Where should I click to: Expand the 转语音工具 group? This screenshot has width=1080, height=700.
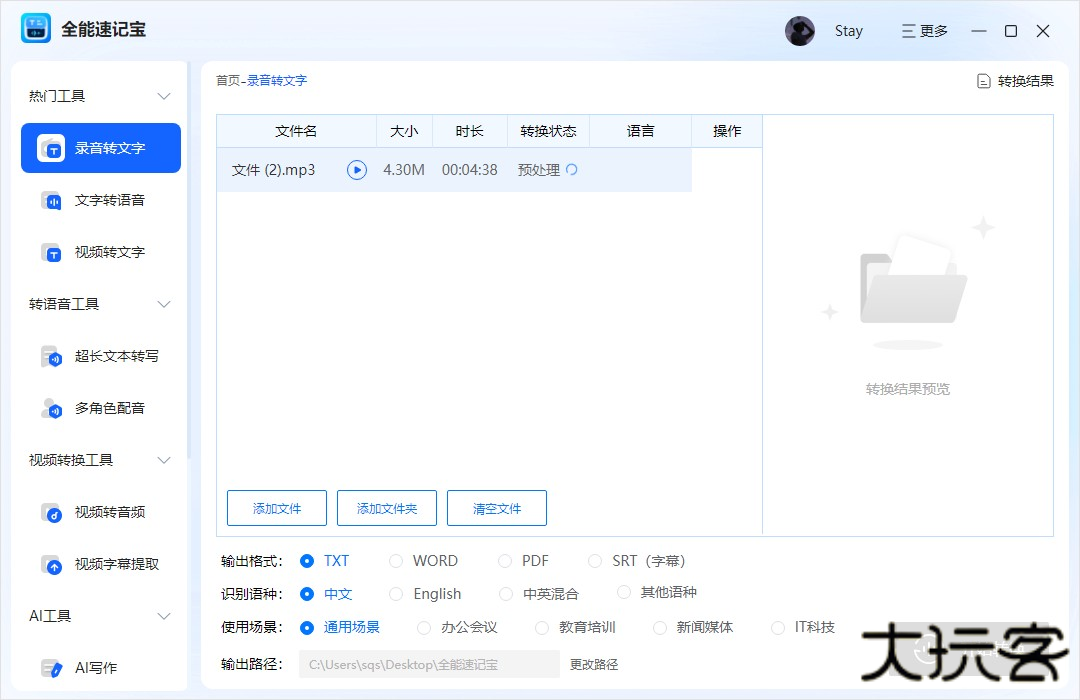coord(165,304)
